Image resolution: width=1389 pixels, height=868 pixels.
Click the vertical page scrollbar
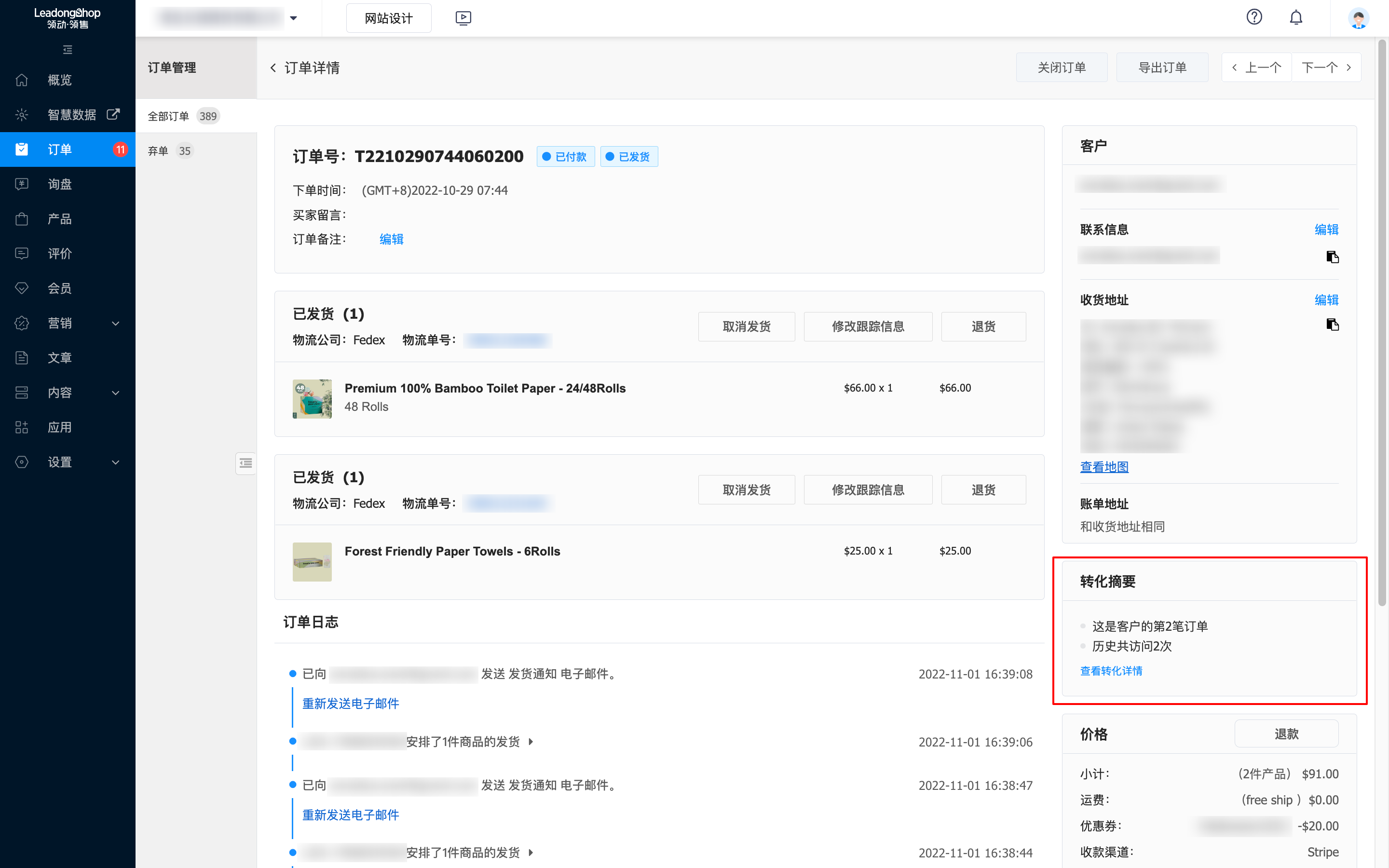(x=1382, y=322)
